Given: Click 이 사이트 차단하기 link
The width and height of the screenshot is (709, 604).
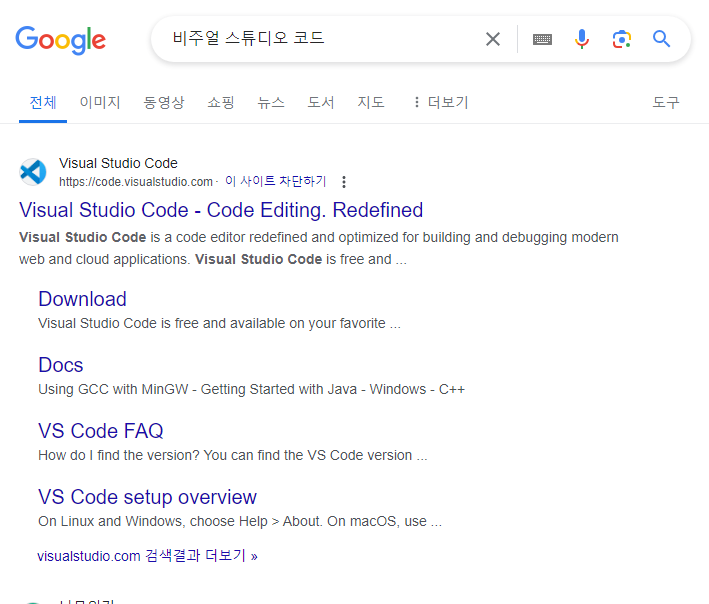Looking at the screenshot, I should pyautogui.click(x=275, y=181).
